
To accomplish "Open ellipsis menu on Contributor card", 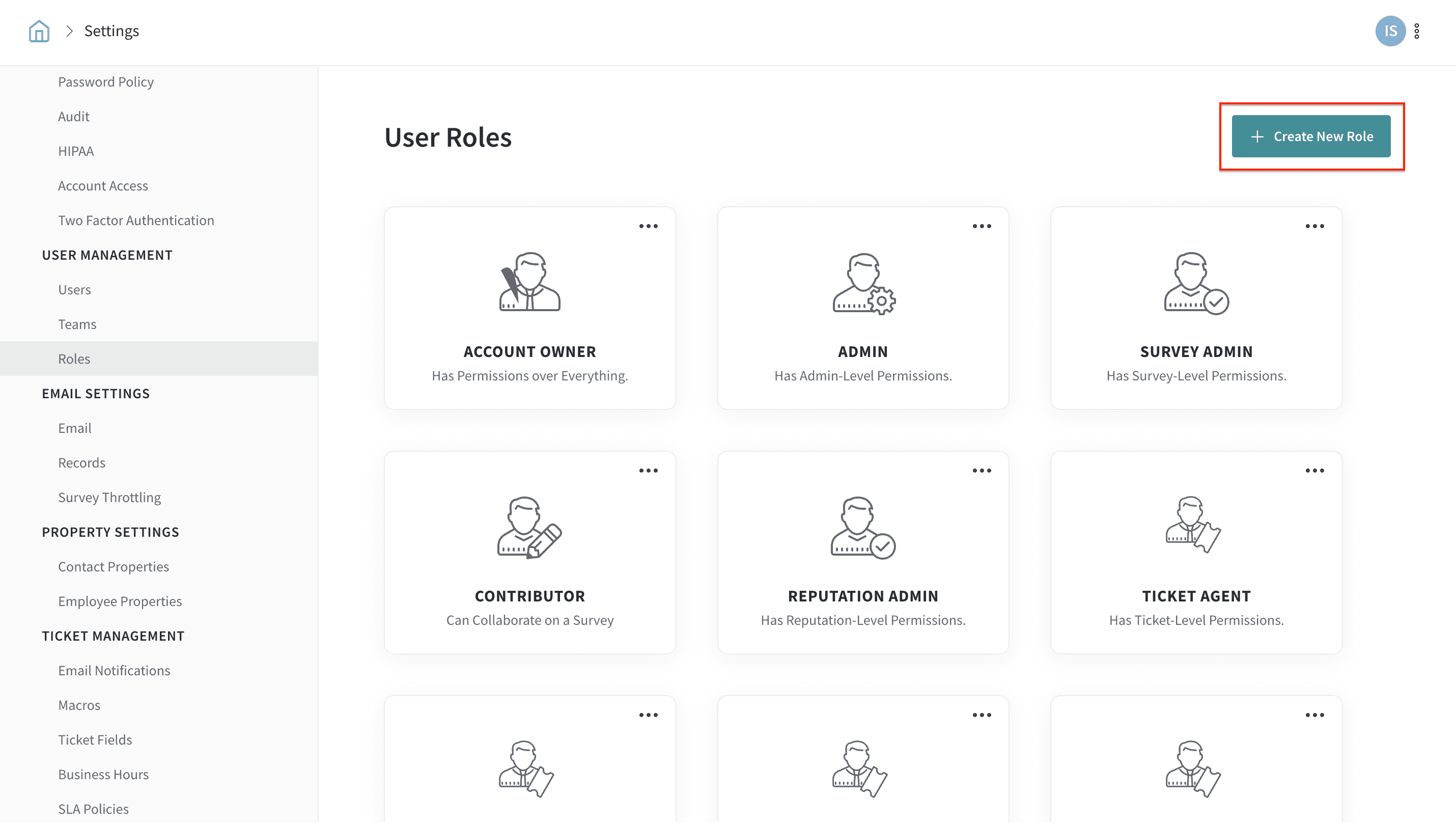I will [648, 471].
